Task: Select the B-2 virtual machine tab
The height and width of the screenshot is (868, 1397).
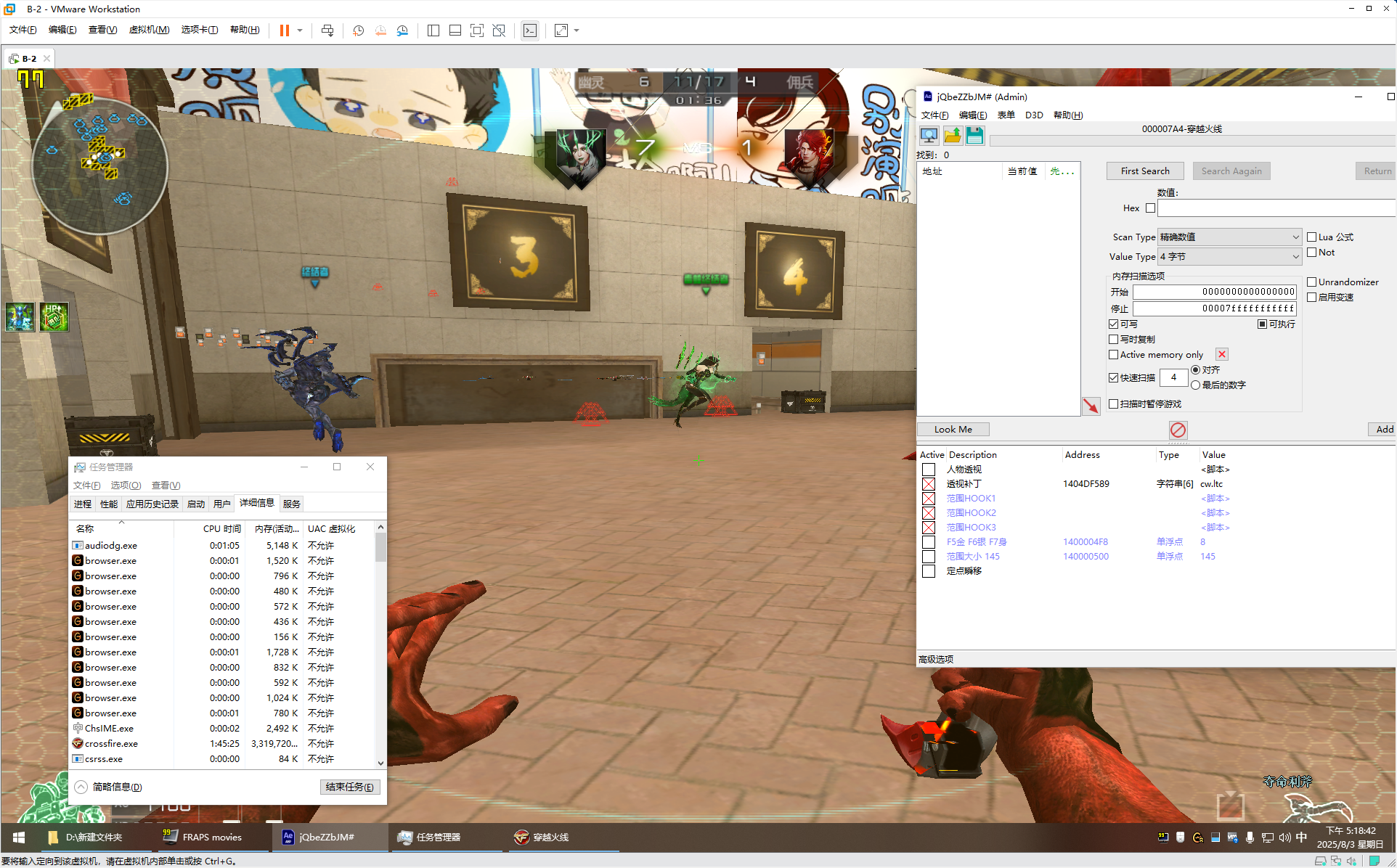Action: click(x=29, y=59)
